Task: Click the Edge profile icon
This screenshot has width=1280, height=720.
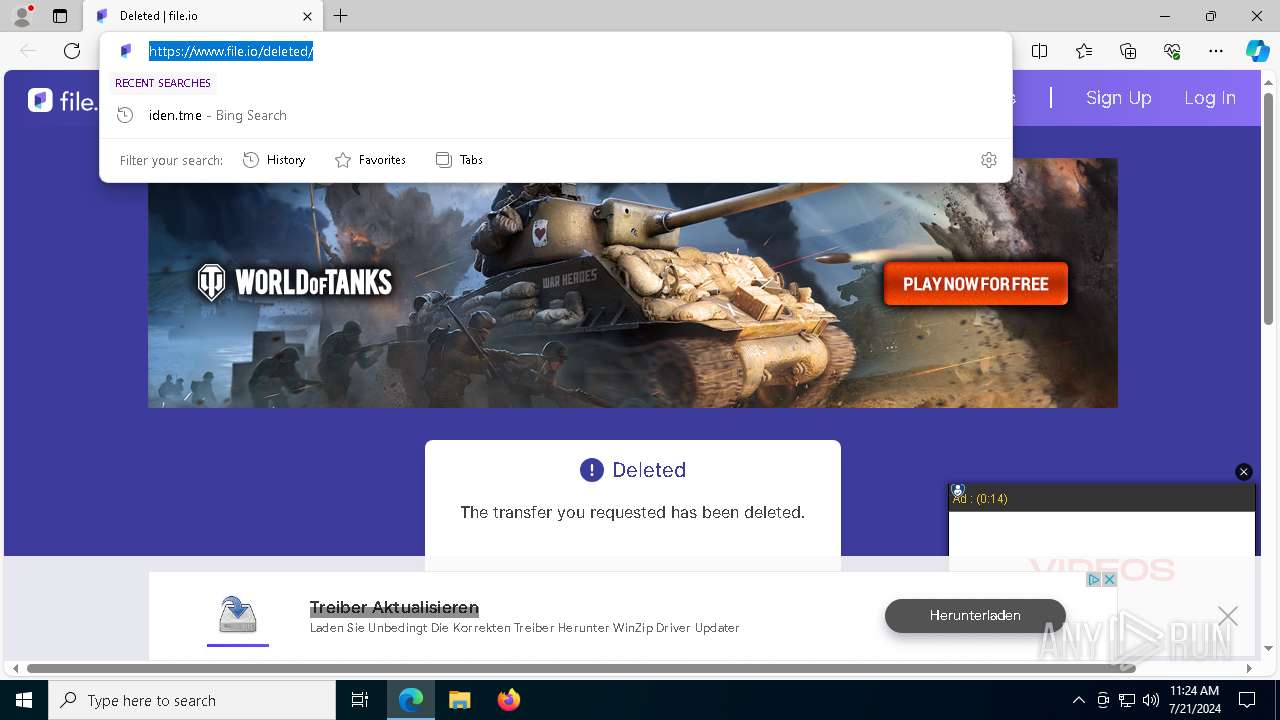Action: click(21, 16)
